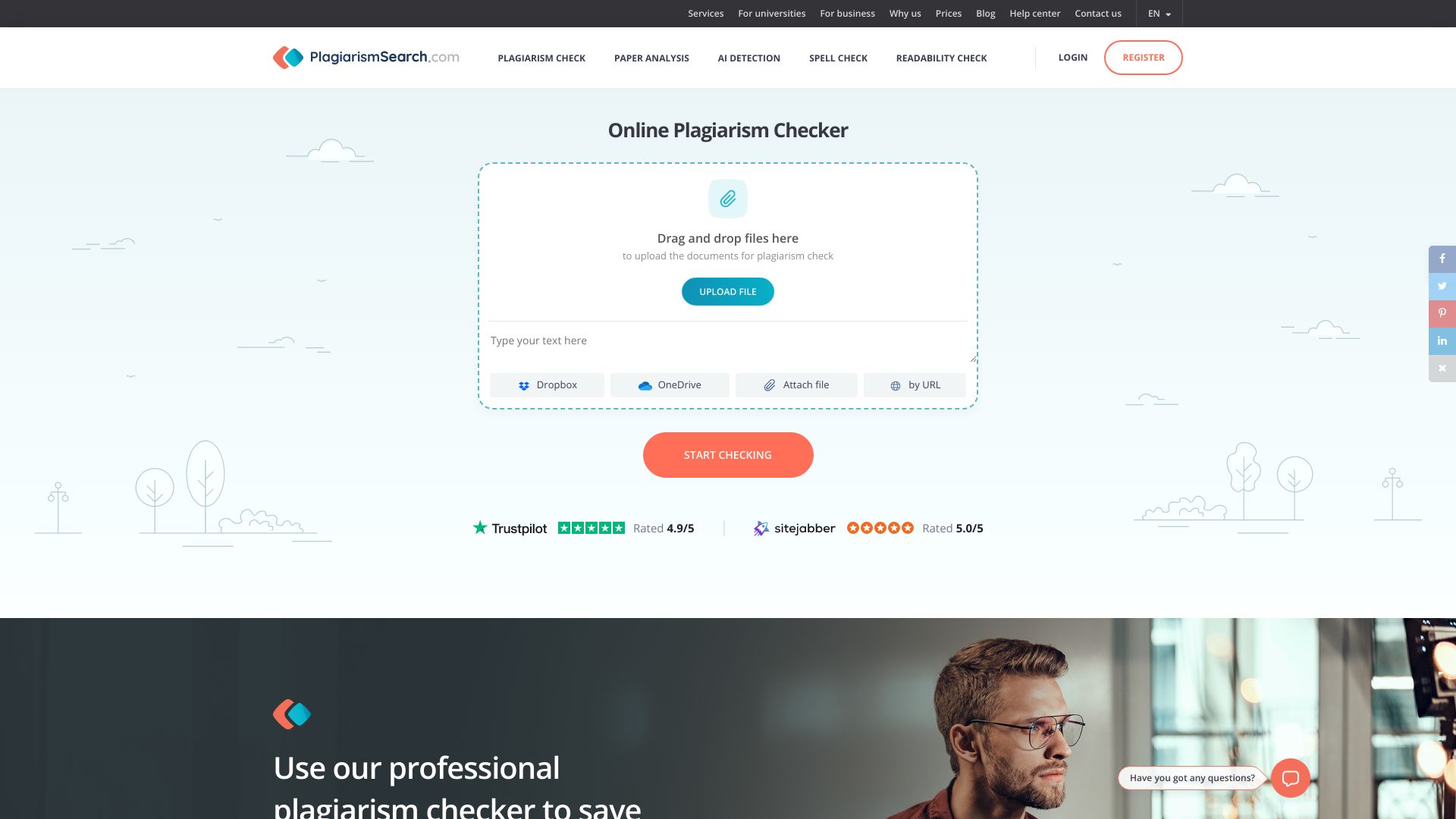Select the AI DETECTION tab
This screenshot has width=1456, height=819.
749,57
